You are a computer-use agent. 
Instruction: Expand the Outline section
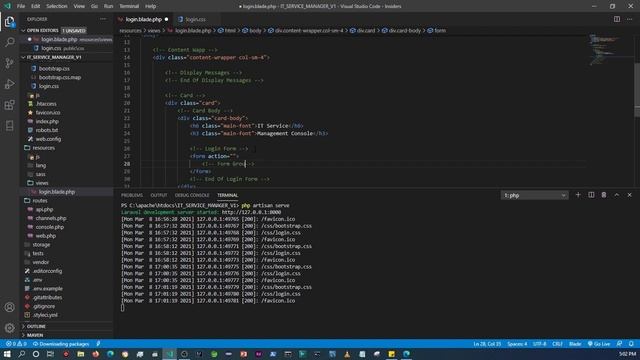[x=67, y=326]
